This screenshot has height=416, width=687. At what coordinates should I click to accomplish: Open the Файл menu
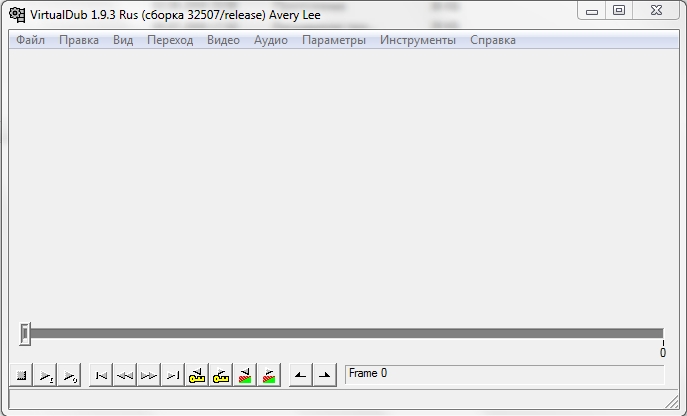pyautogui.click(x=30, y=40)
